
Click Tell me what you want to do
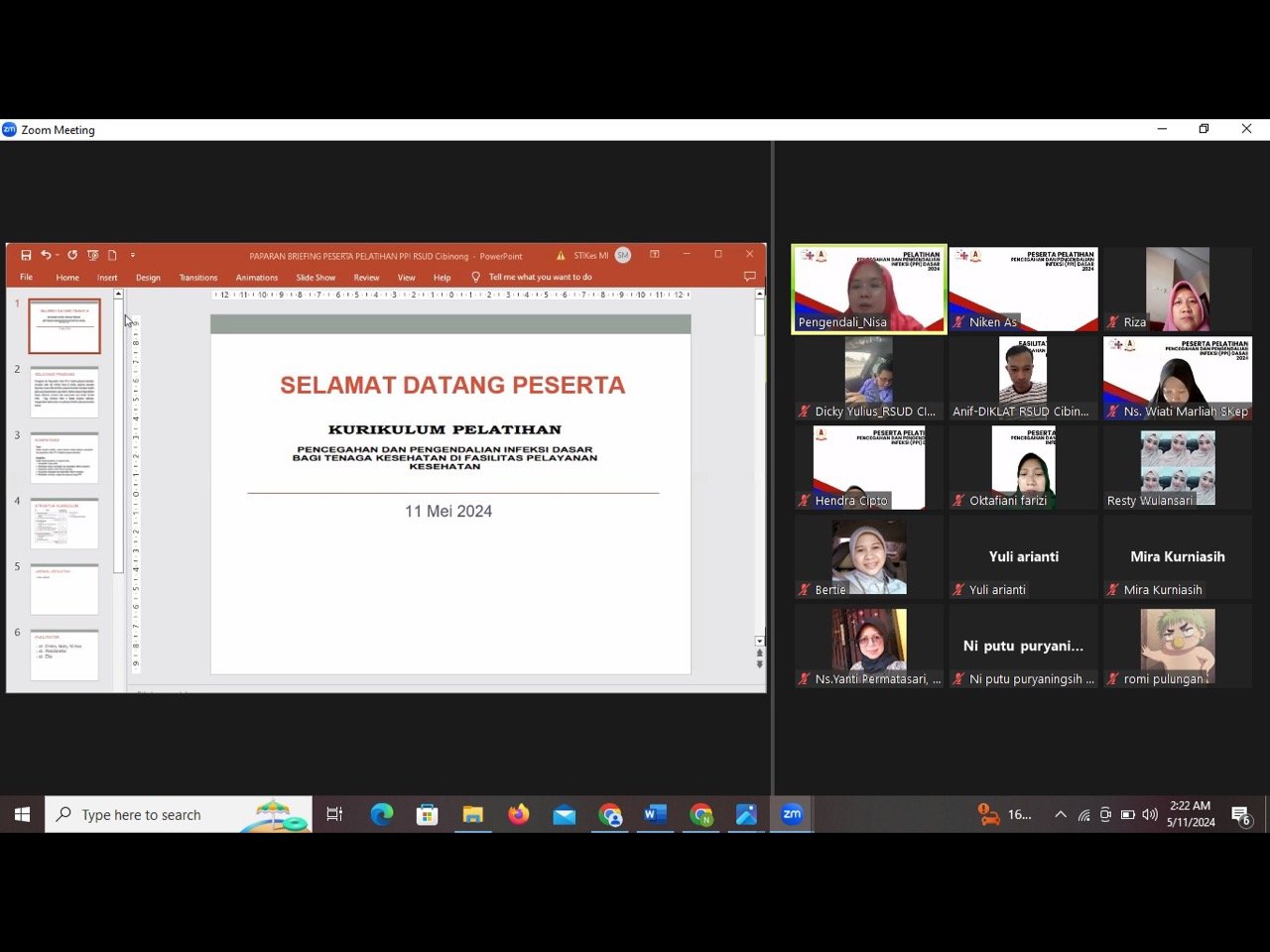pos(540,278)
